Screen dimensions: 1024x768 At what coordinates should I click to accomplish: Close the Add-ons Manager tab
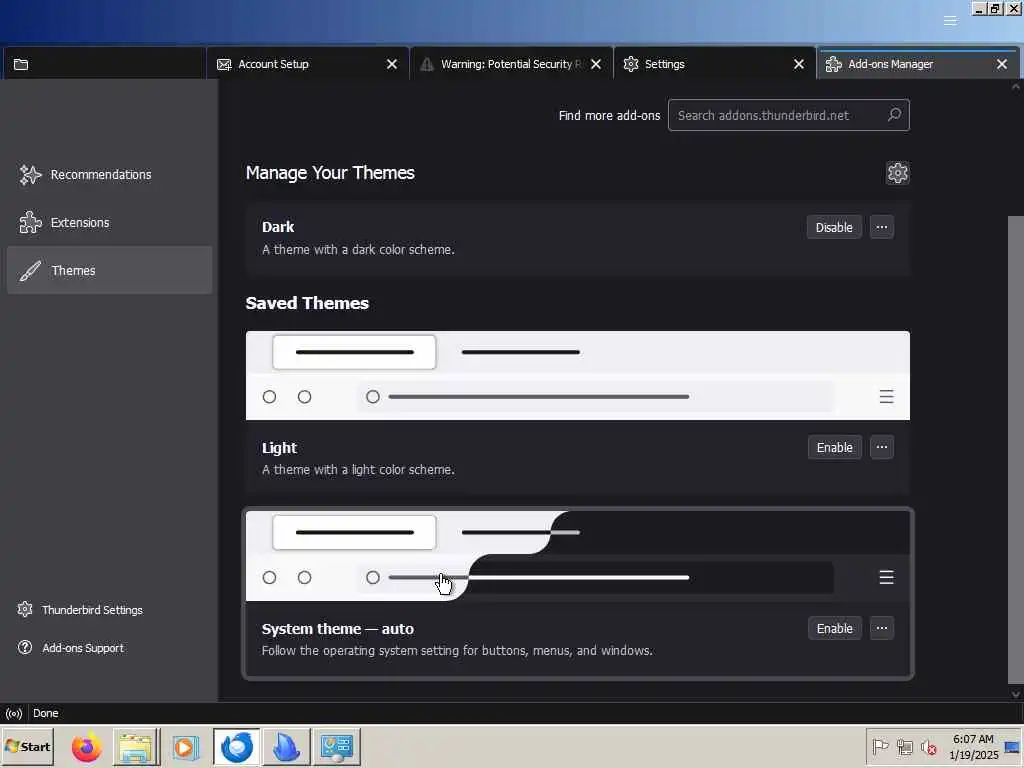click(x=1002, y=64)
